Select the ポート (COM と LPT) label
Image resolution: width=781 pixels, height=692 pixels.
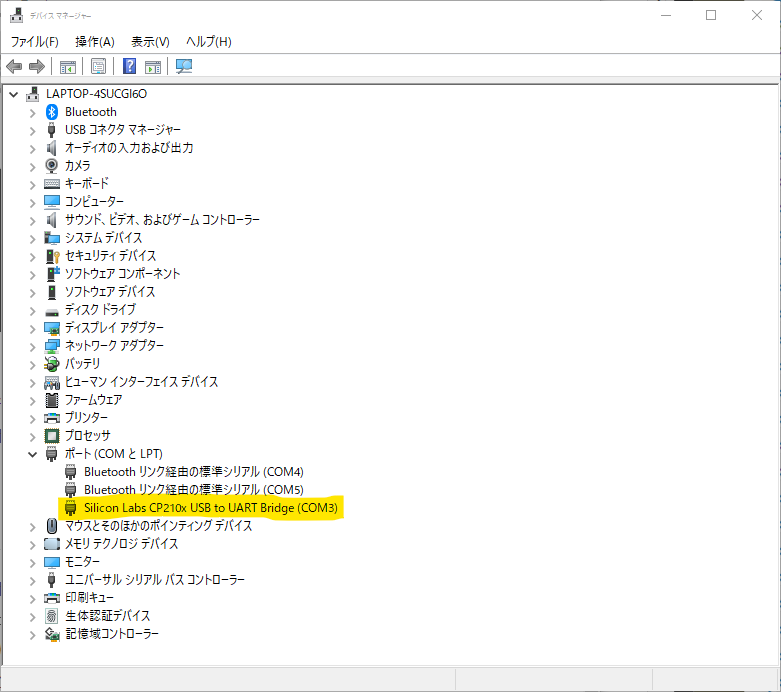coord(114,453)
